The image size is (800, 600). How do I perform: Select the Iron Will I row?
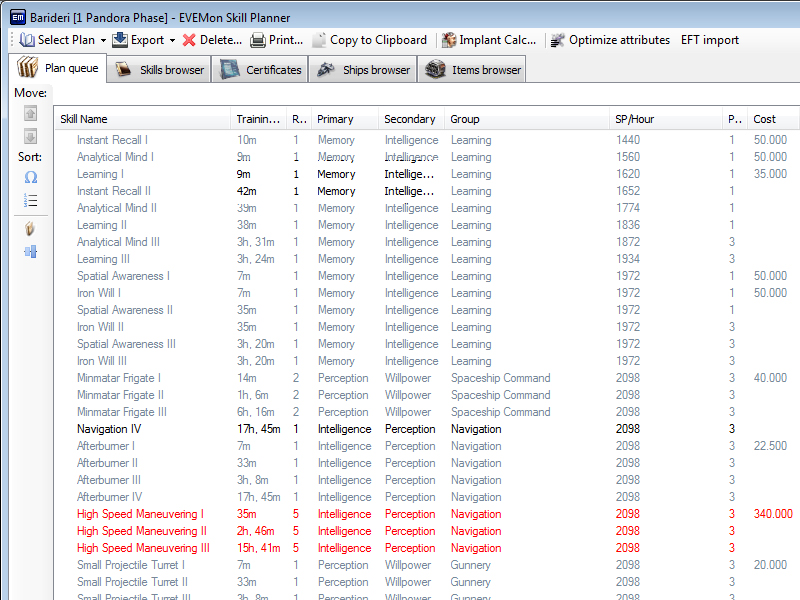(x=427, y=293)
